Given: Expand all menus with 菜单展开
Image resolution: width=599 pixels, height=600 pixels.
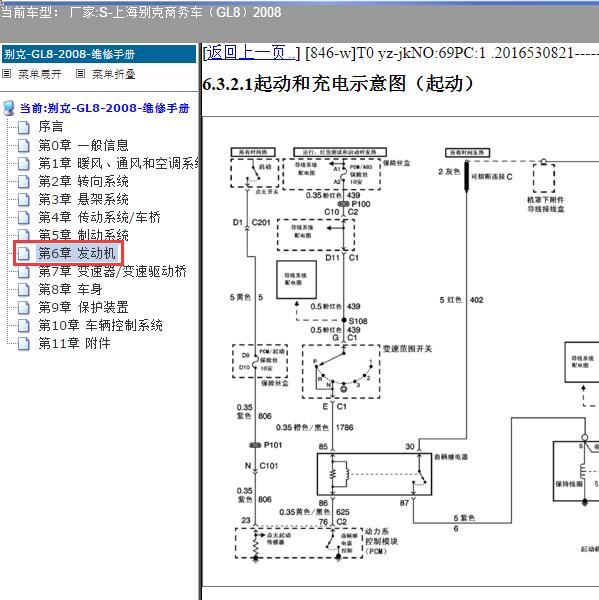Looking at the screenshot, I should click(40, 74).
